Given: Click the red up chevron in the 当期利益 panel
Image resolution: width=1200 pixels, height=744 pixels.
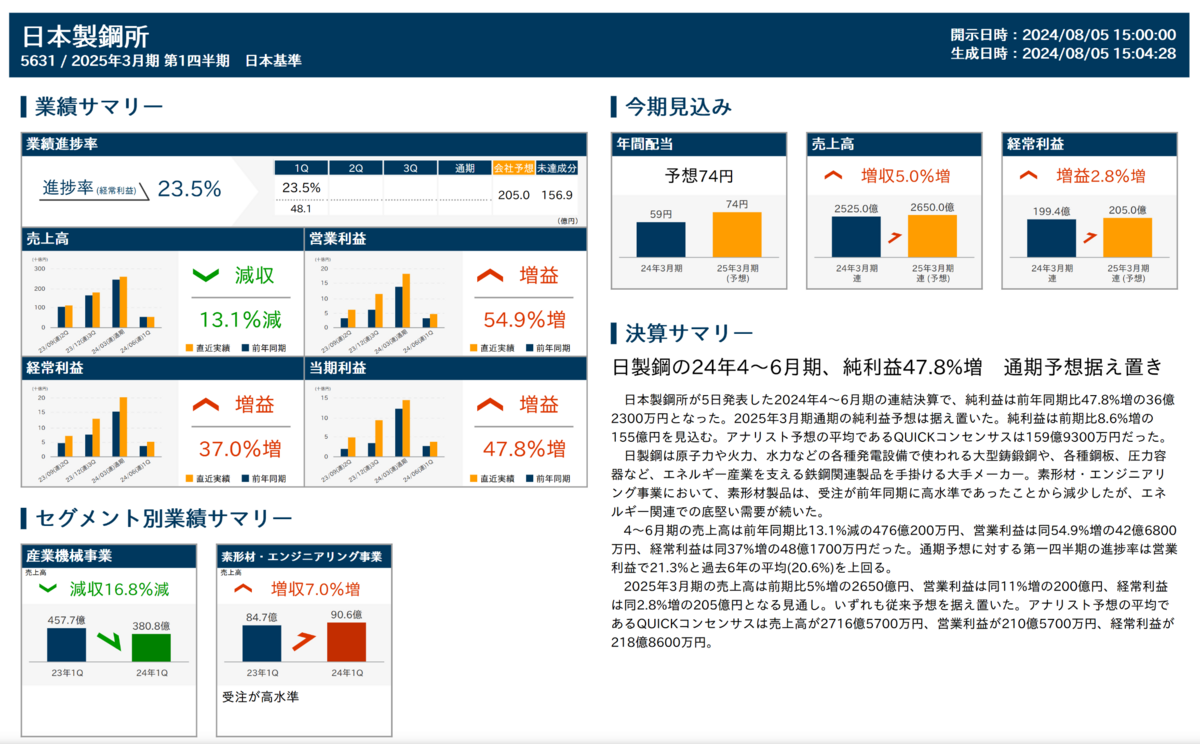Looking at the screenshot, I should (490, 404).
